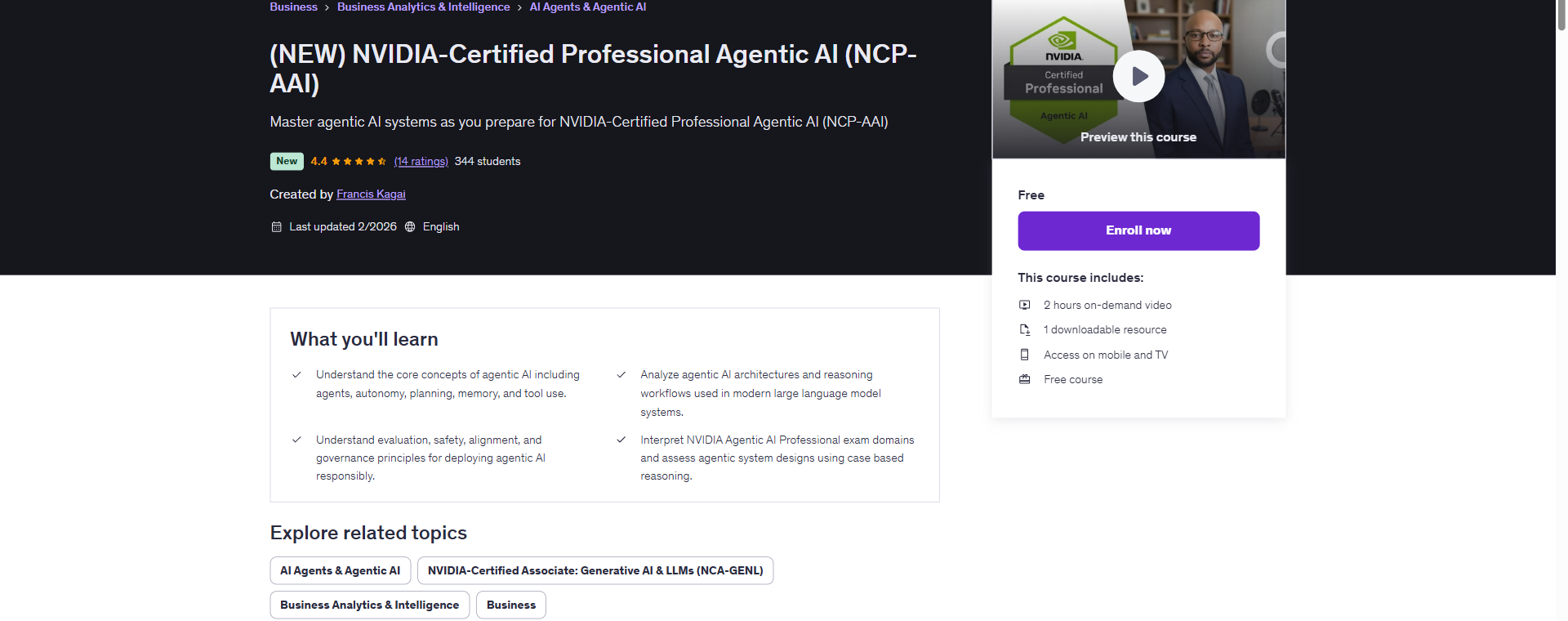Viewport: 1568px width, 621px height.
Task: Click the Enroll now button
Action: pyautogui.click(x=1138, y=230)
